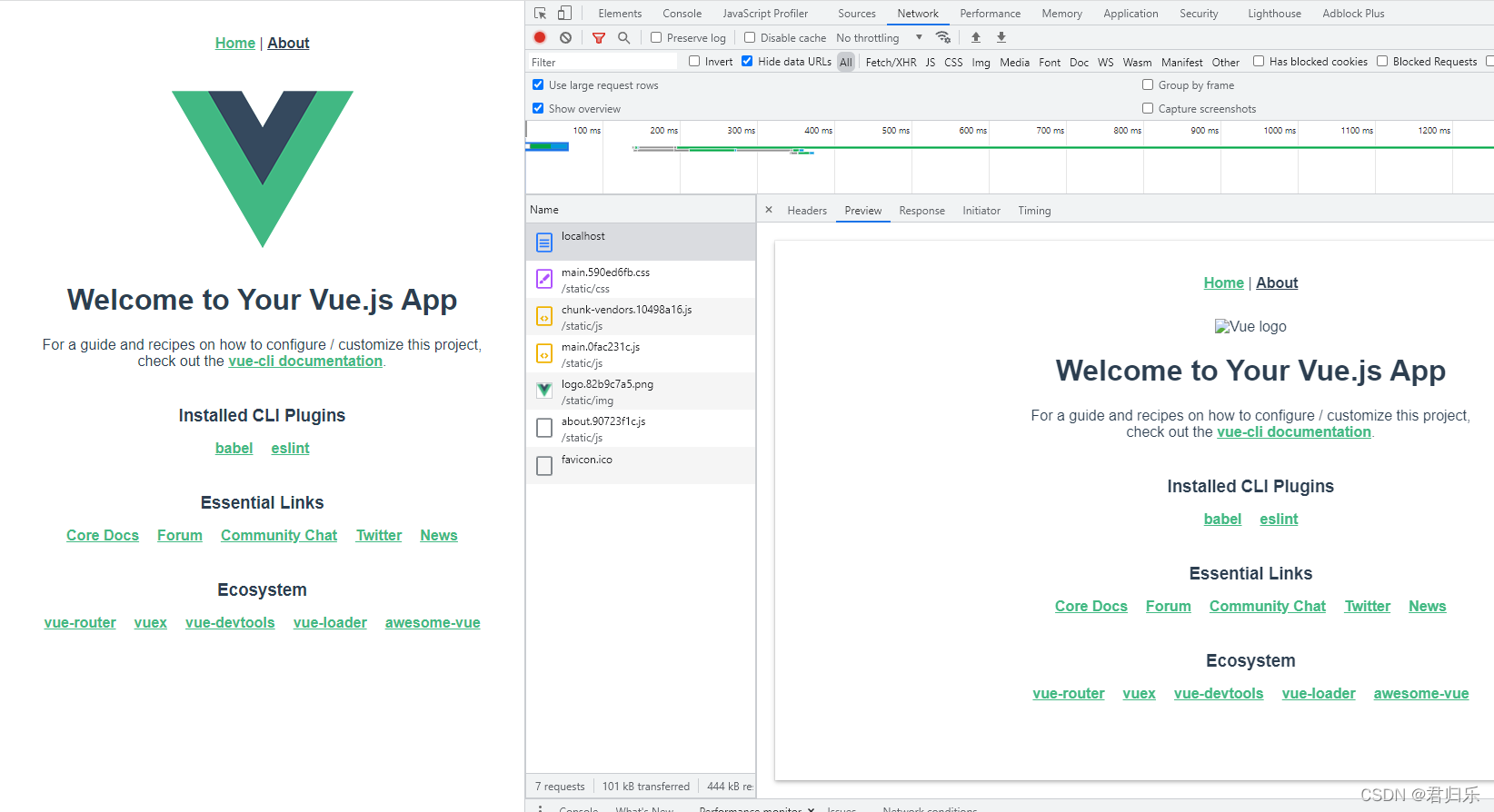This screenshot has height=812, width=1494.
Task: Click the logo.82b9c7a5.png image thumbnail icon
Action: click(544, 391)
